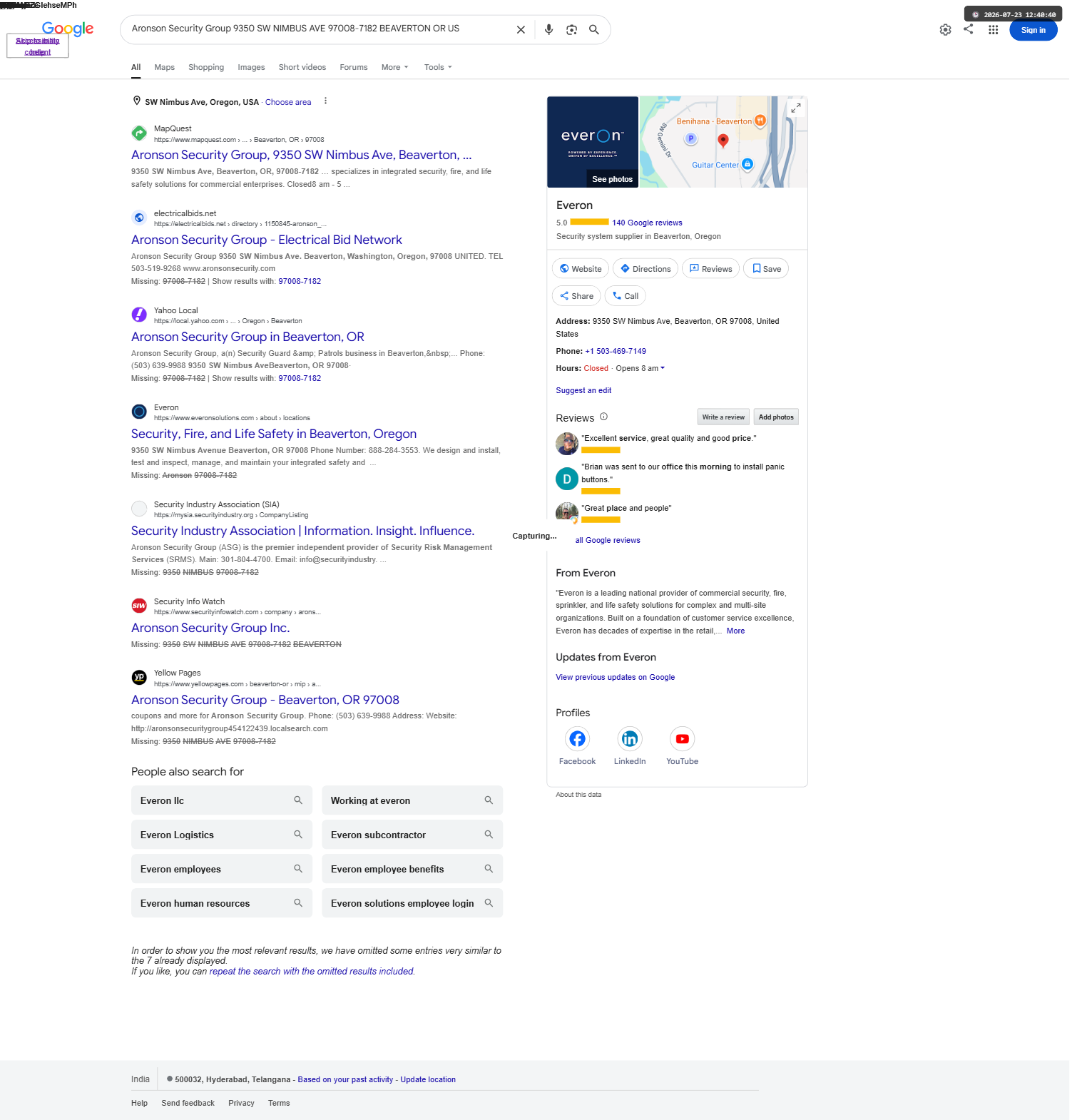Open three-dot menu next to Choose area
The width and height of the screenshot is (1082, 1120).
pos(325,101)
